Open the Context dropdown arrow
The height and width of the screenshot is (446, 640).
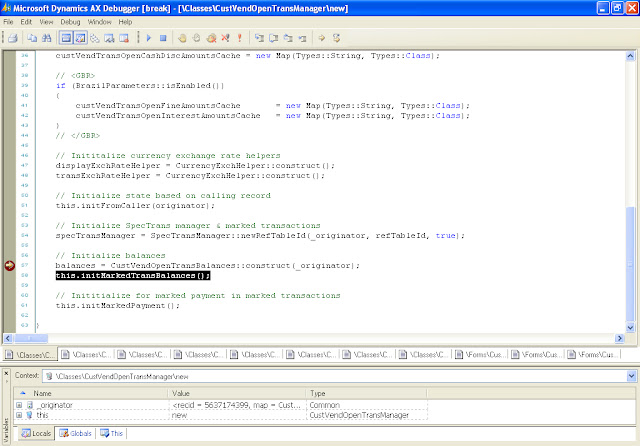tap(631, 376)
